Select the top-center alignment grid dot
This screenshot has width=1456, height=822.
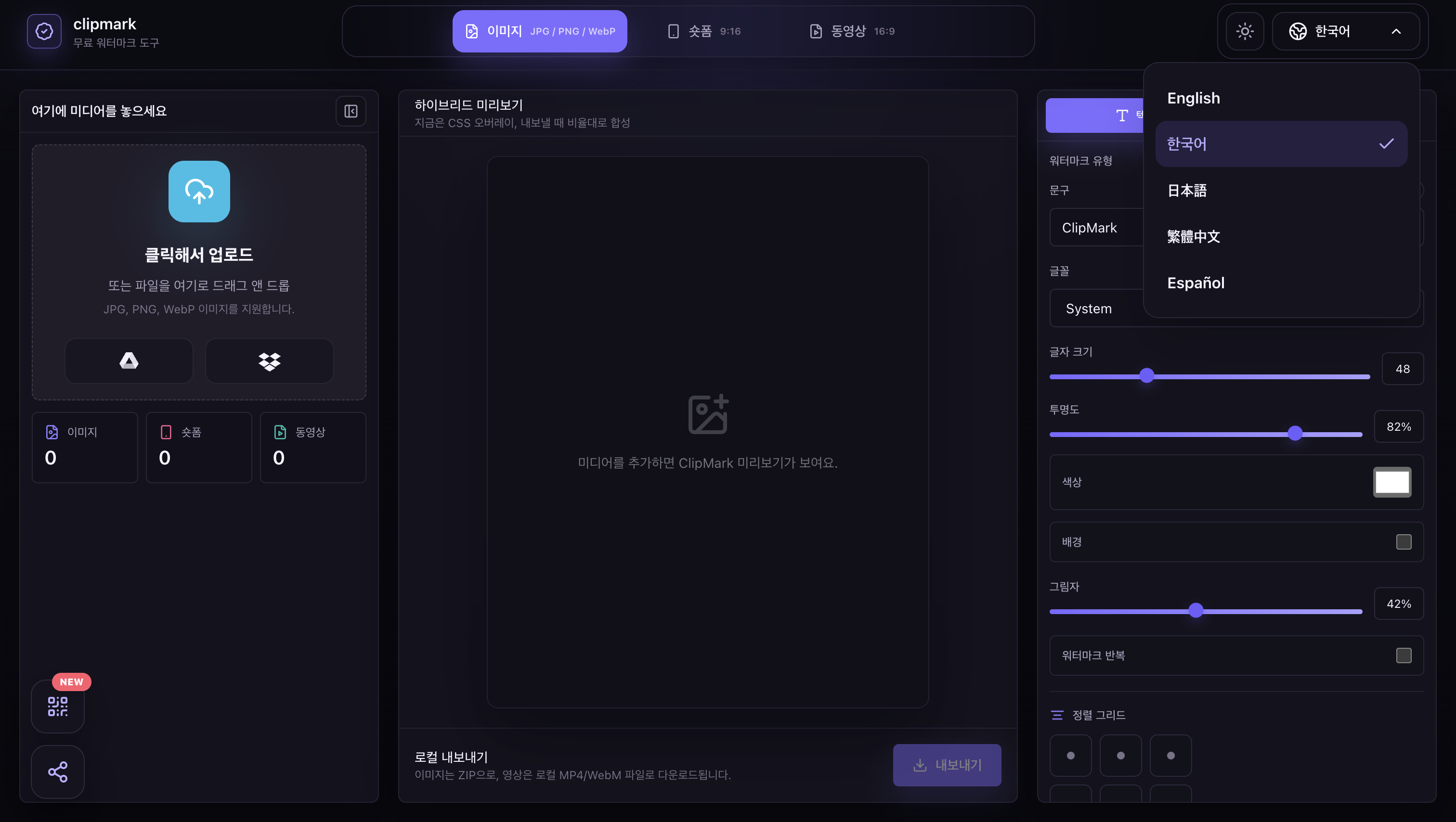1120,755
